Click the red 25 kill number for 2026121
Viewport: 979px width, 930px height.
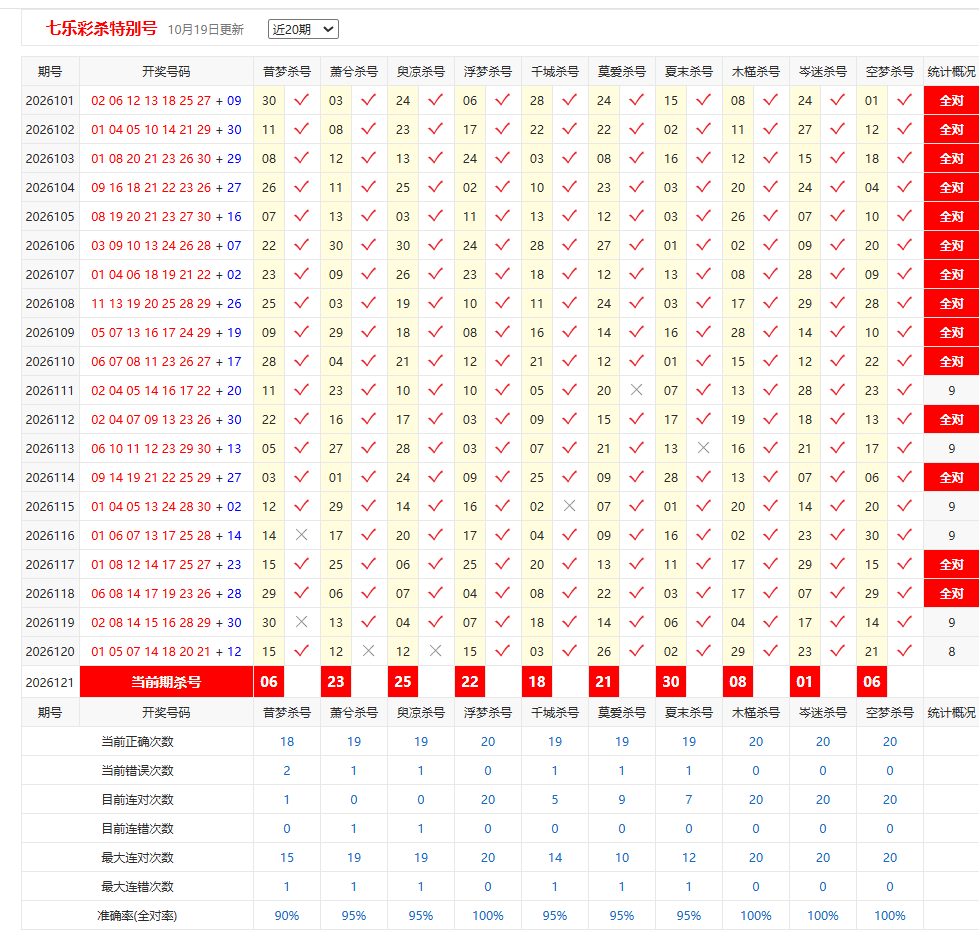point(403,682)
